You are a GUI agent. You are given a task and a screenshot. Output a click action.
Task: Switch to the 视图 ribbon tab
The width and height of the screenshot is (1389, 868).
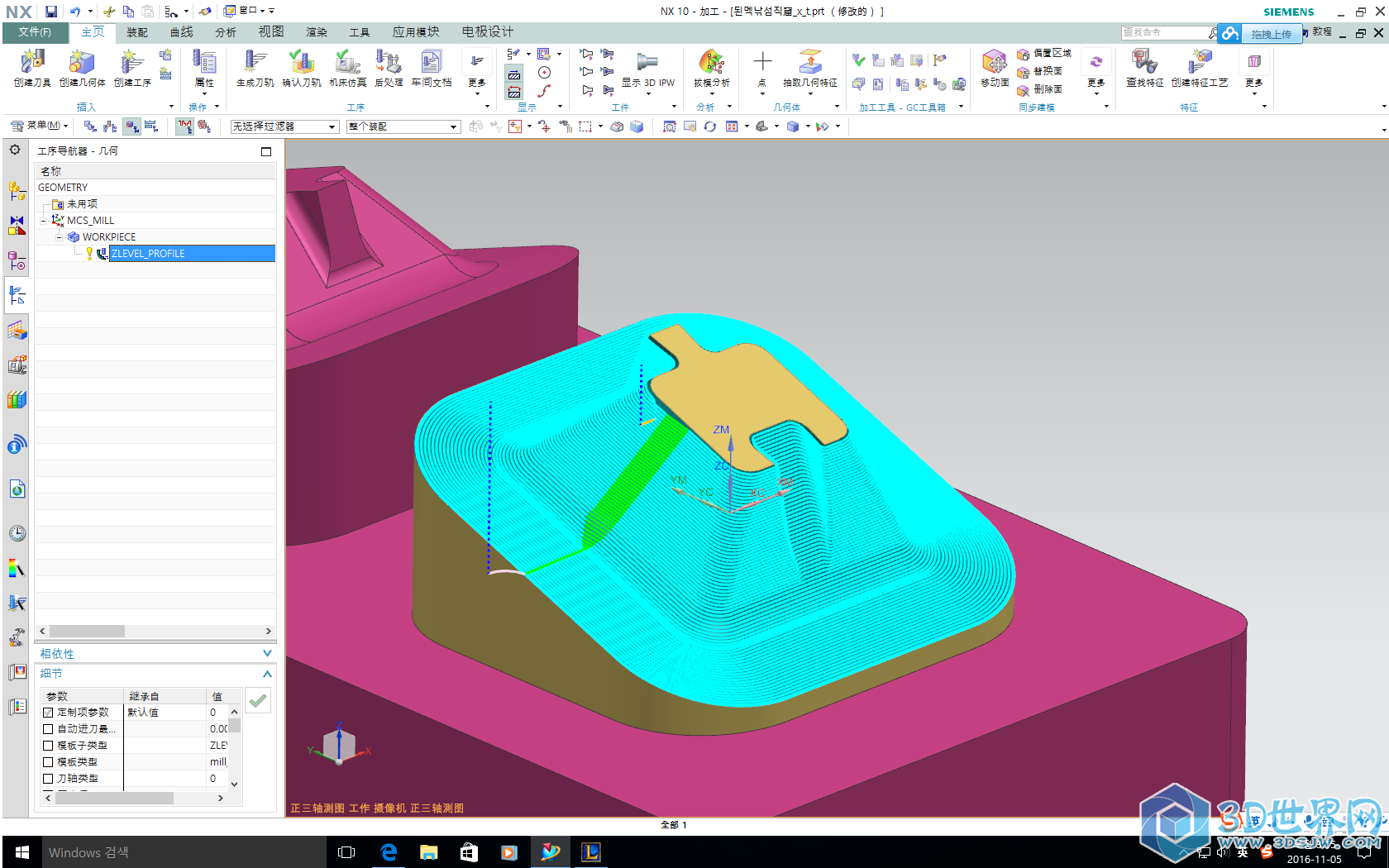point(271,32)
